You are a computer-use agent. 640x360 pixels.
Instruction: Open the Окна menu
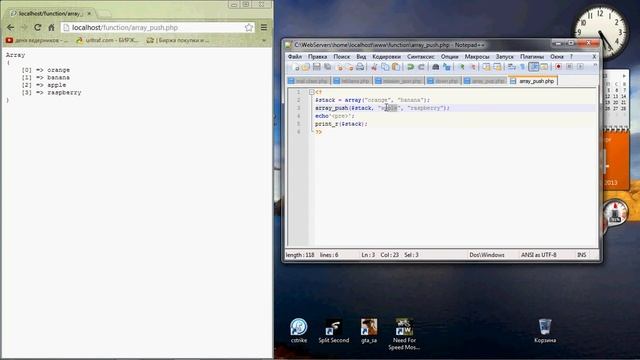pyautogui.click(x=557, y=57)
